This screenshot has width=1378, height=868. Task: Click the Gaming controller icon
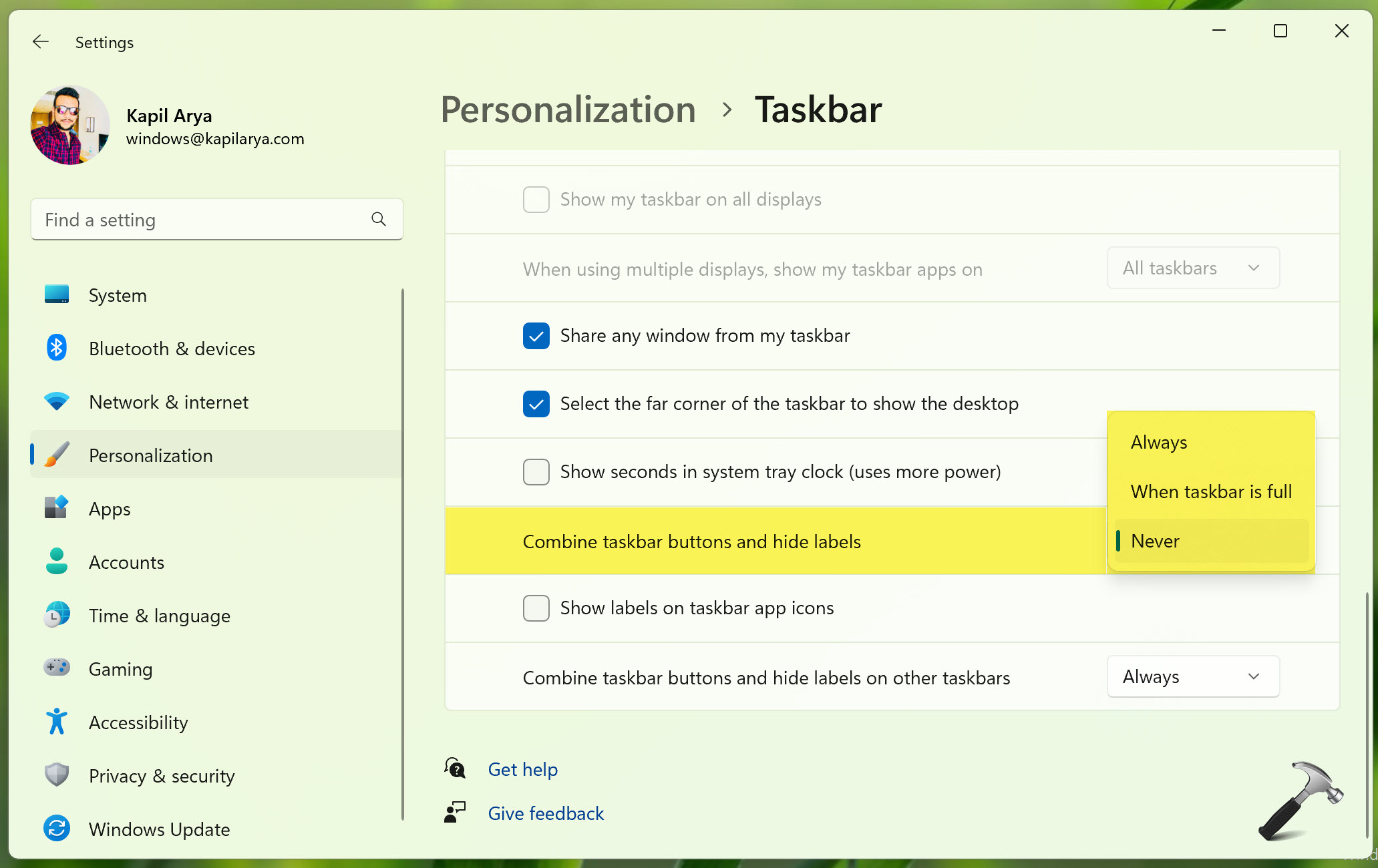(57, 668)
